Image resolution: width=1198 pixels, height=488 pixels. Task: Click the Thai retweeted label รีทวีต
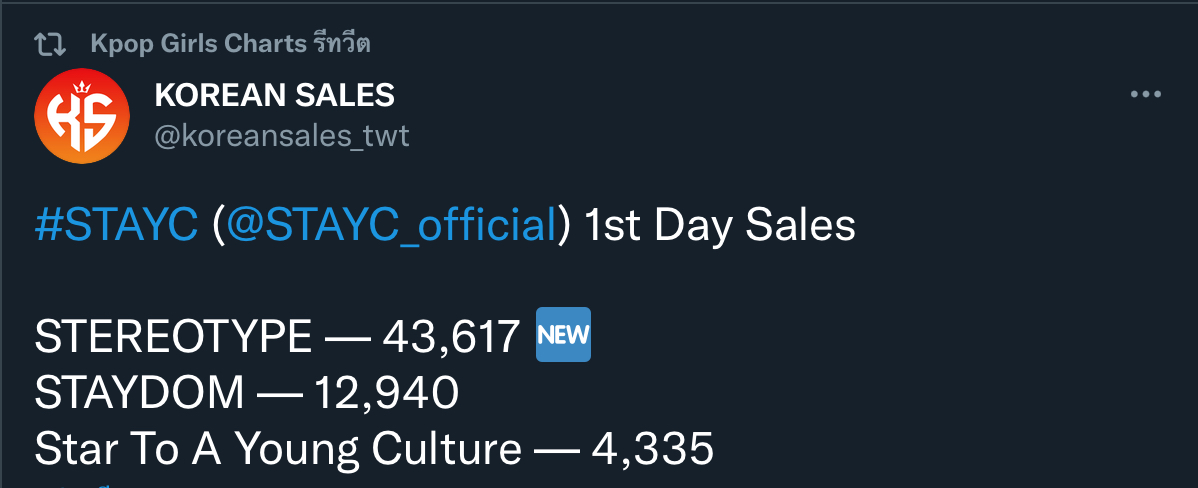click(x=342, y=44)
